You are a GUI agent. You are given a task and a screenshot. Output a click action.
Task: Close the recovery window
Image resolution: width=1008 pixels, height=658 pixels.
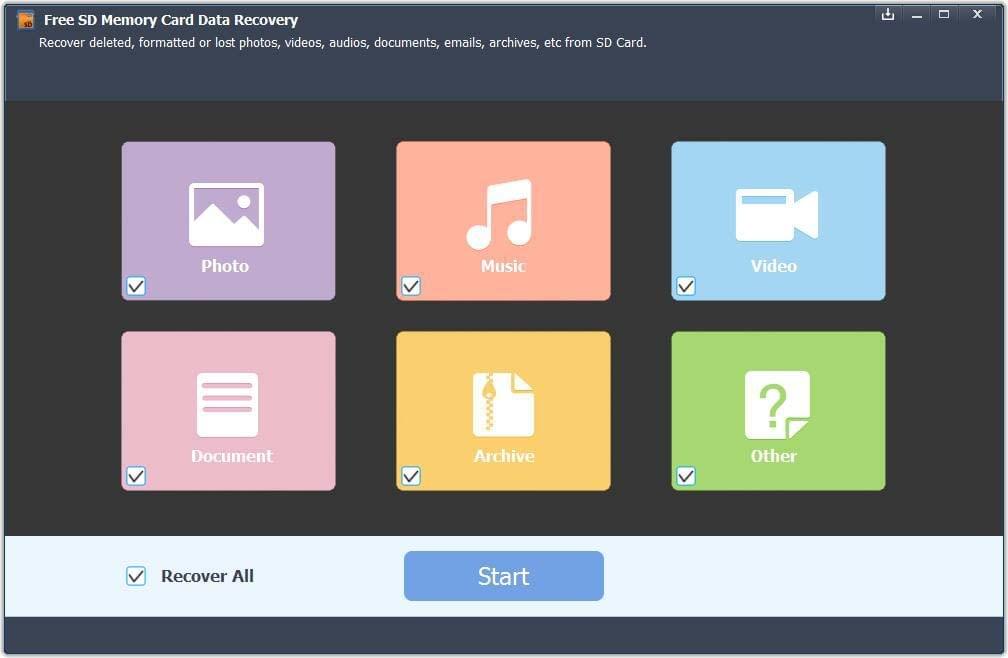[x=977, y=14]
